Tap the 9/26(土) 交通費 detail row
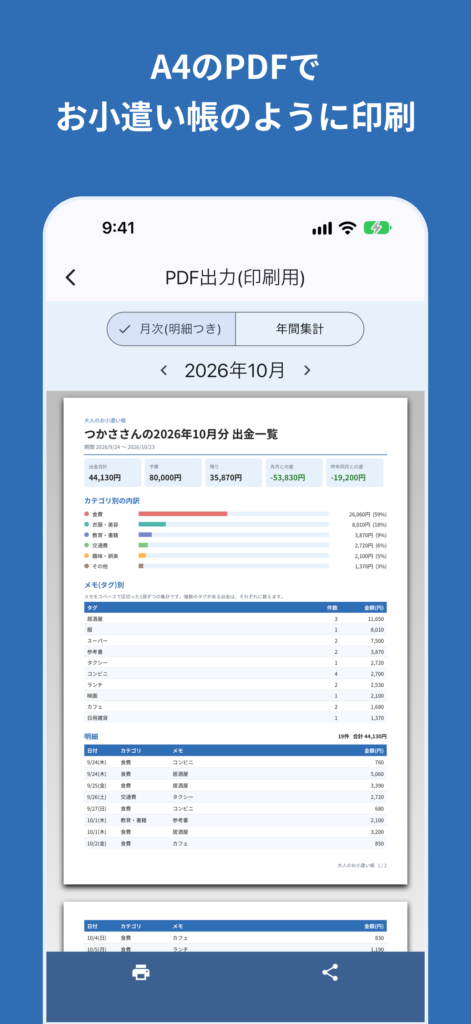The width and height of the screenshot is (471, 1024). coord(235,797)
